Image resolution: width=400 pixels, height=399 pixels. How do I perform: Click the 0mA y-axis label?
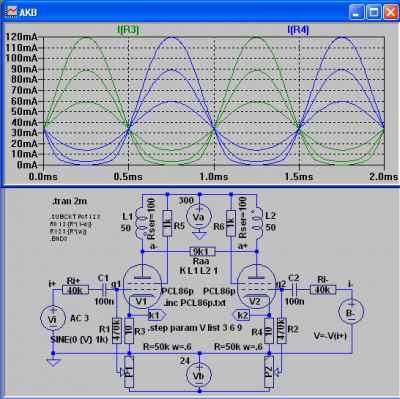27,165
